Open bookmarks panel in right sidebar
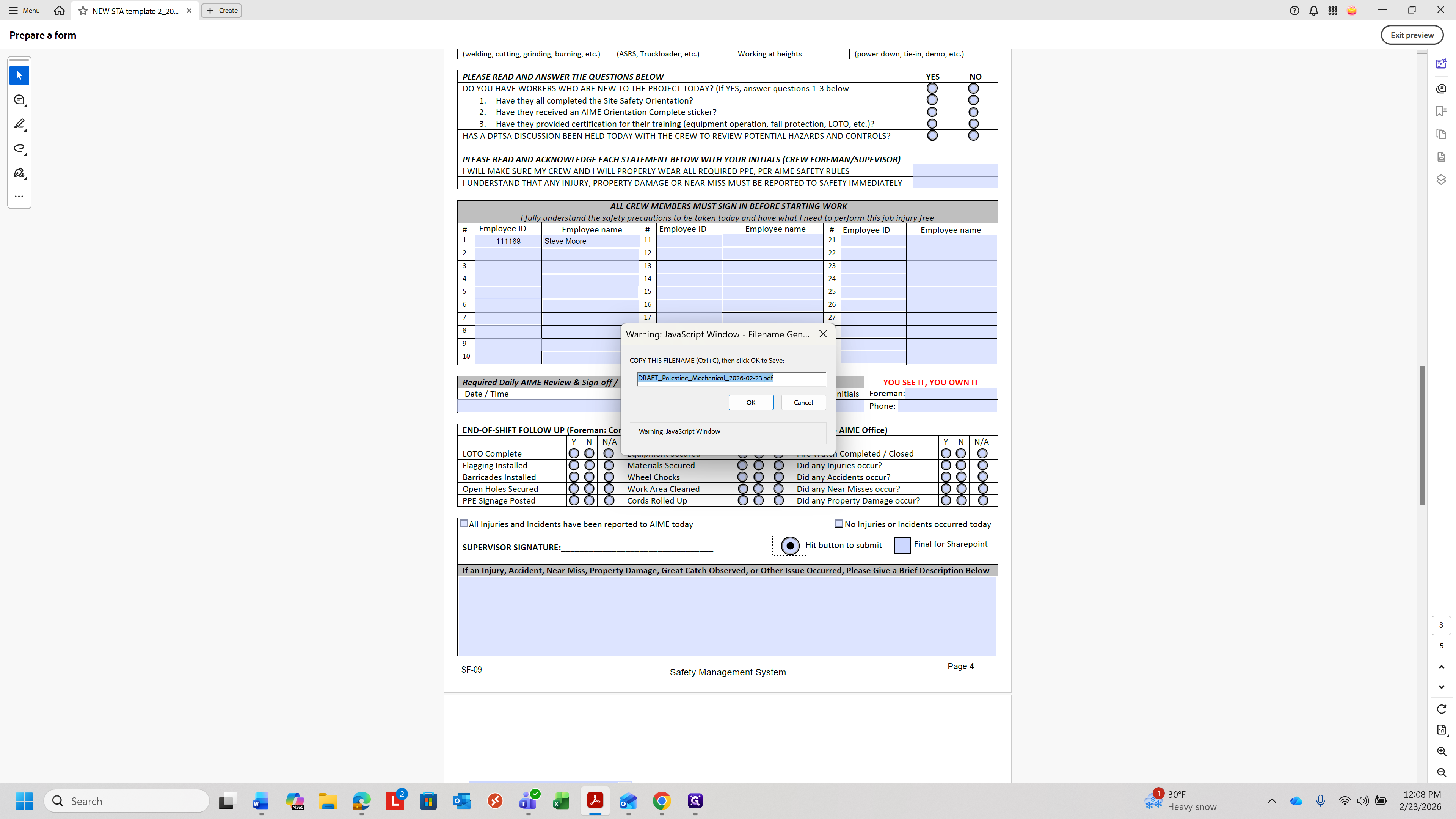The height and width of the screenshot is (819, 1456). click(1441, 111)
